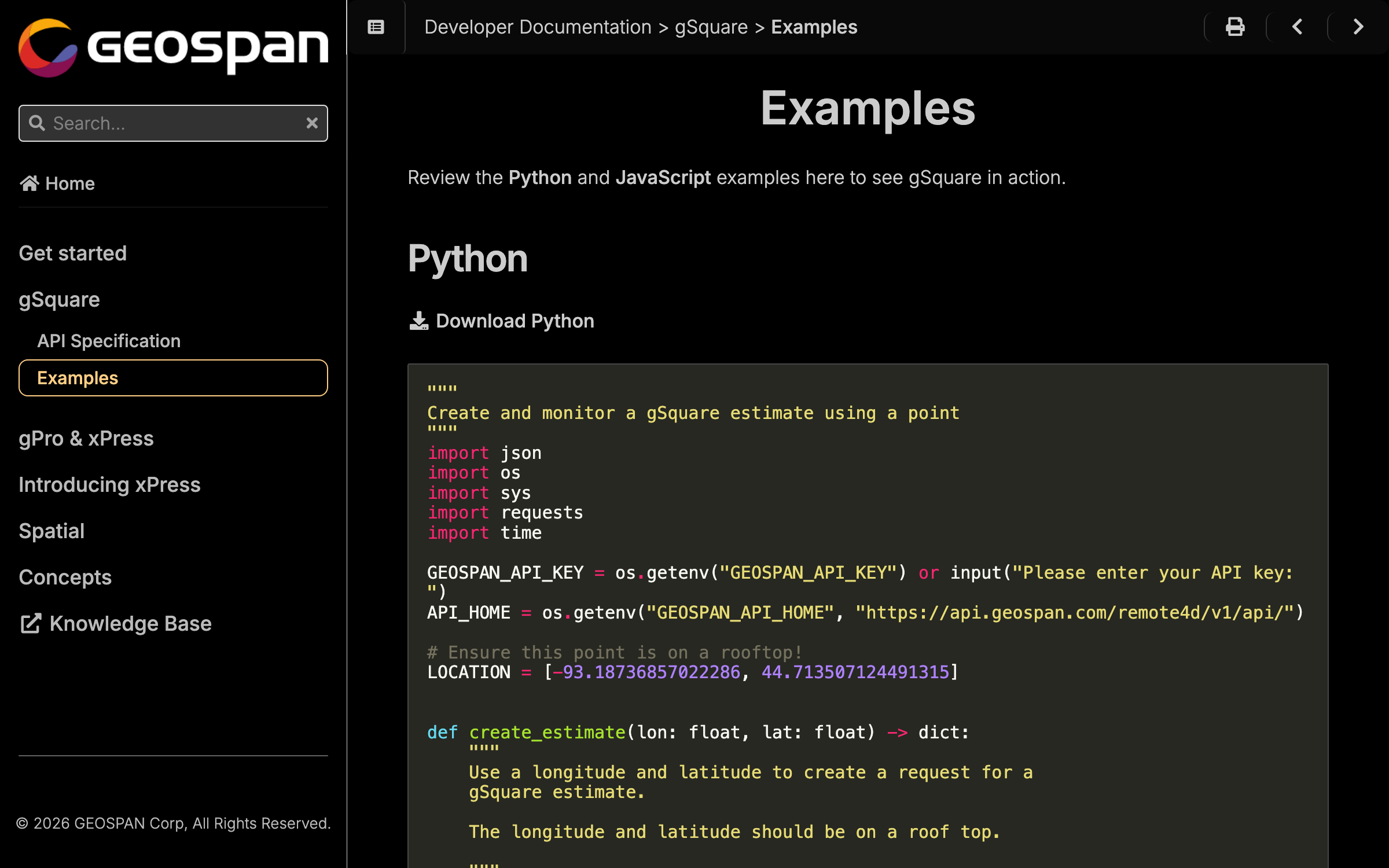The width and height of the screenshot is (1389, 868).
Task: Click the download arrow icon
Action: tap(419, 321)
